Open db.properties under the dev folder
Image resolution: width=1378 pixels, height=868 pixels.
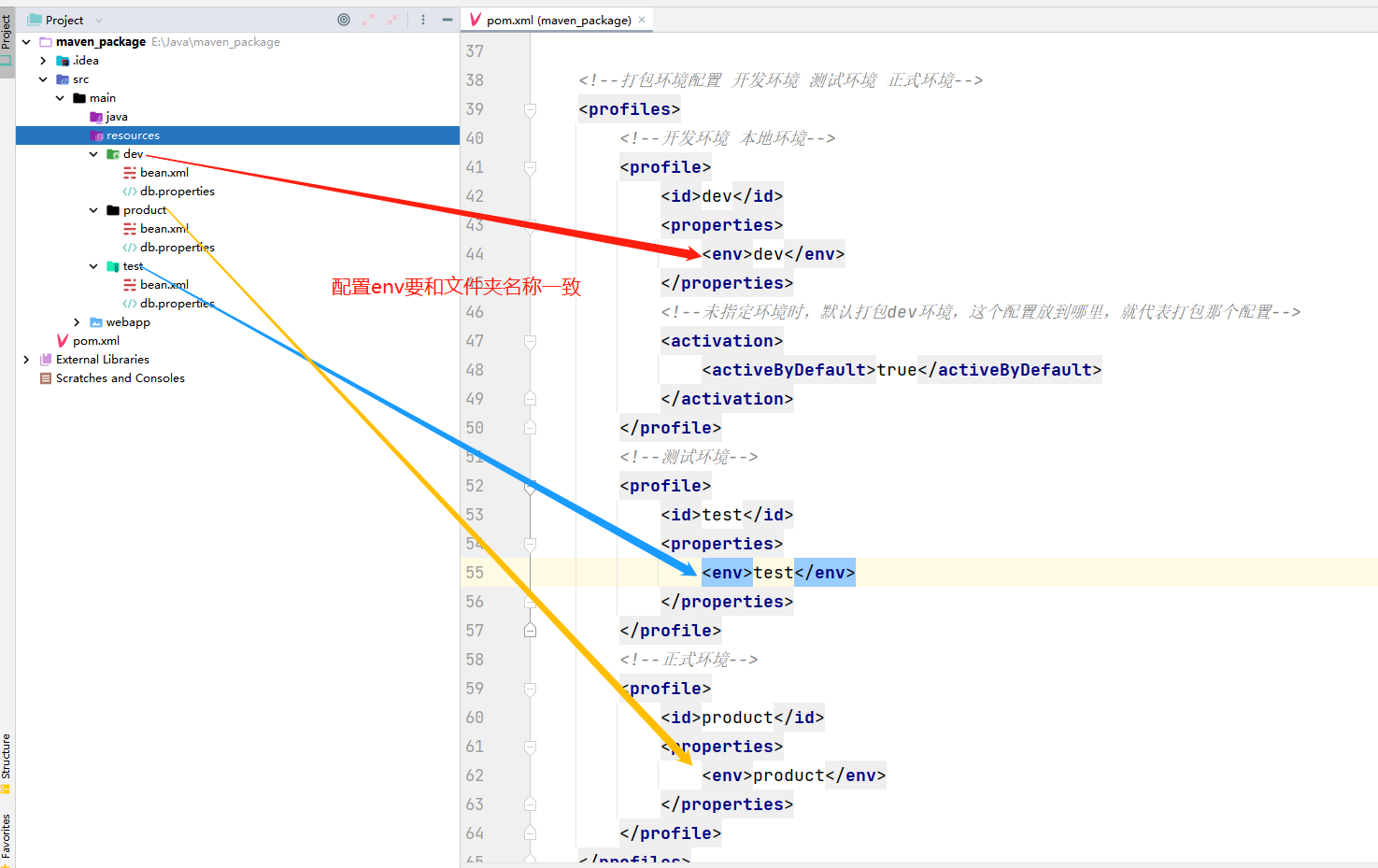[x=177, y=192]
